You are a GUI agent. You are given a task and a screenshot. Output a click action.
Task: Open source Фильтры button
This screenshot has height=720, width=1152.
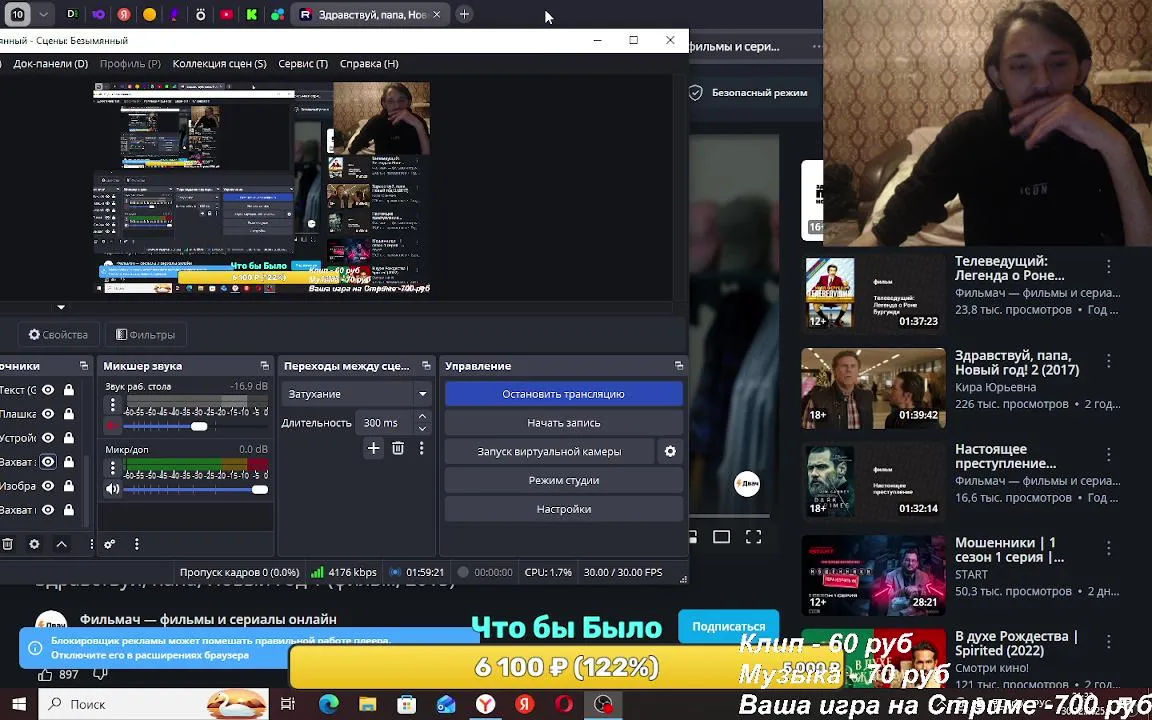(x=145, y=334)
